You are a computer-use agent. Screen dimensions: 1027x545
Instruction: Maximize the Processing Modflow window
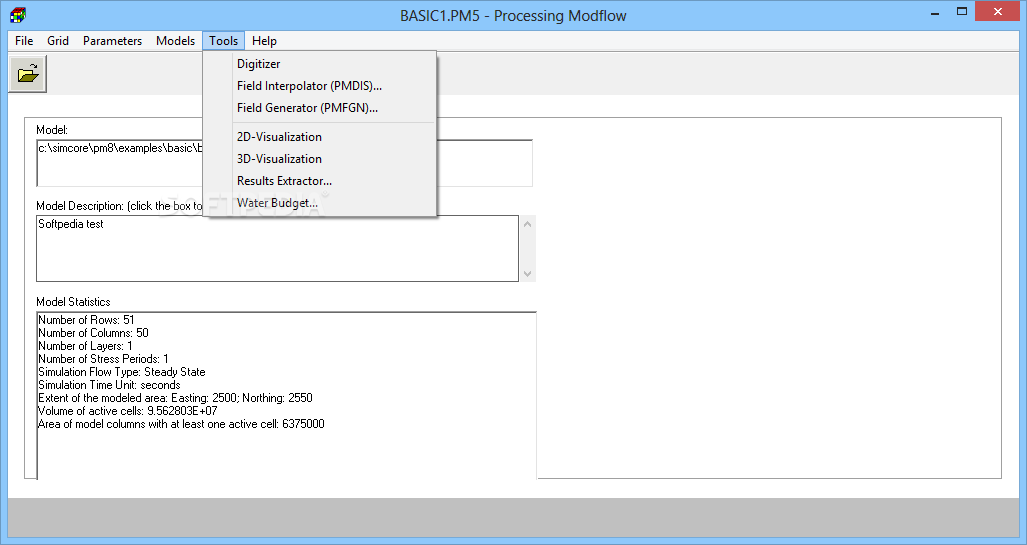(962, 12)
